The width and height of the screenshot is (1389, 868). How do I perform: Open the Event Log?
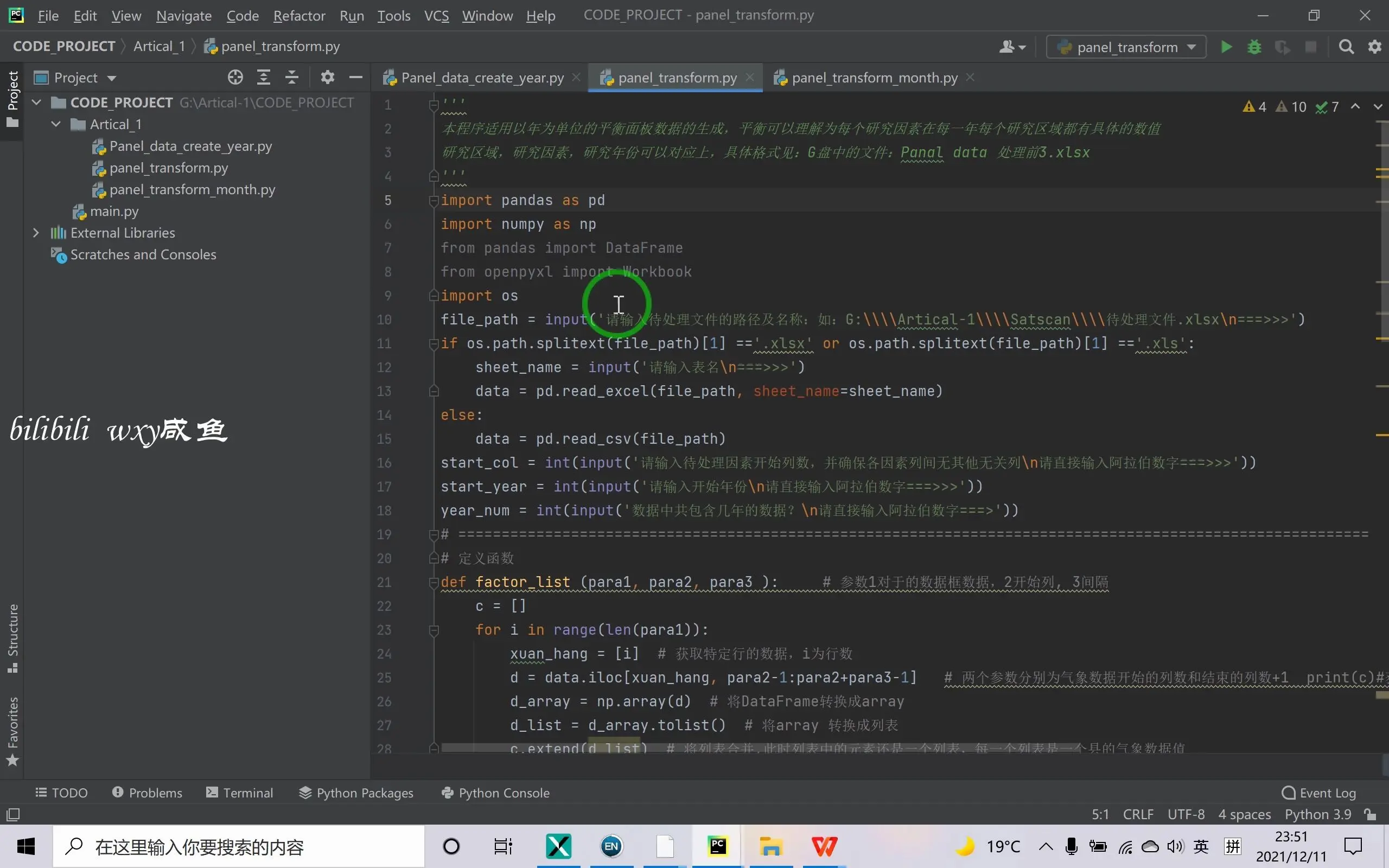1318,793
